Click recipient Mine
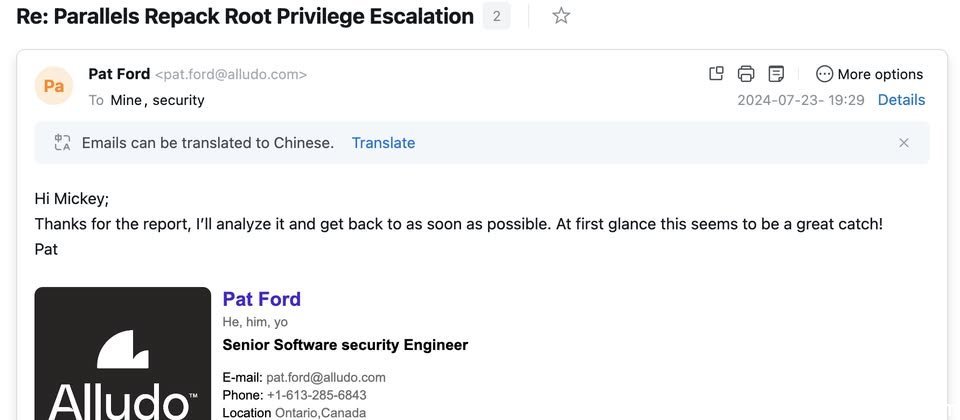Image resolution: width=960 pixels, height=420 pixels. pos(126,100)
